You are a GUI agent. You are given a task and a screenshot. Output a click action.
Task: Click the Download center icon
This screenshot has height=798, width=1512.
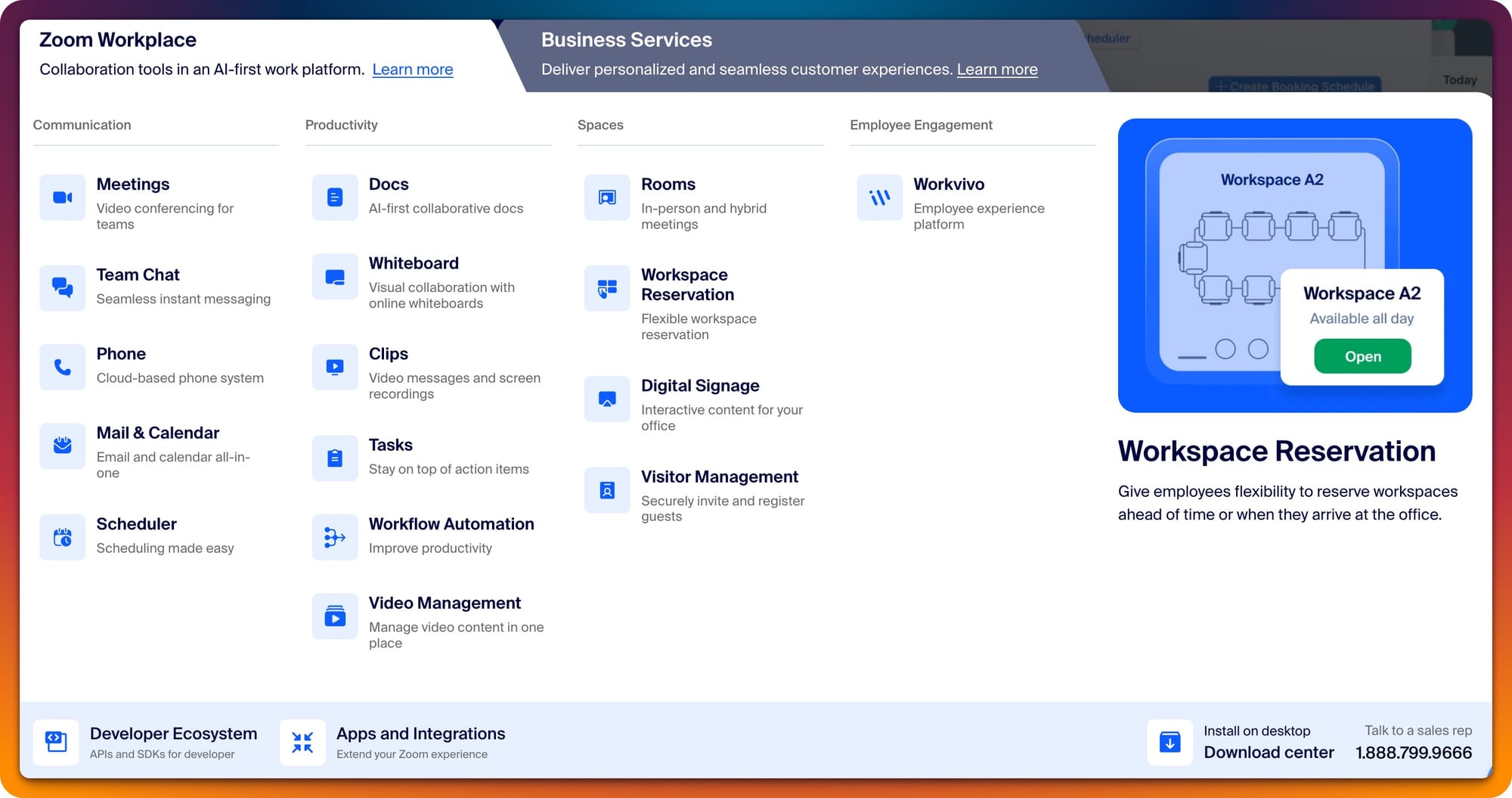pyautogui.click(x=1170, y=742)
